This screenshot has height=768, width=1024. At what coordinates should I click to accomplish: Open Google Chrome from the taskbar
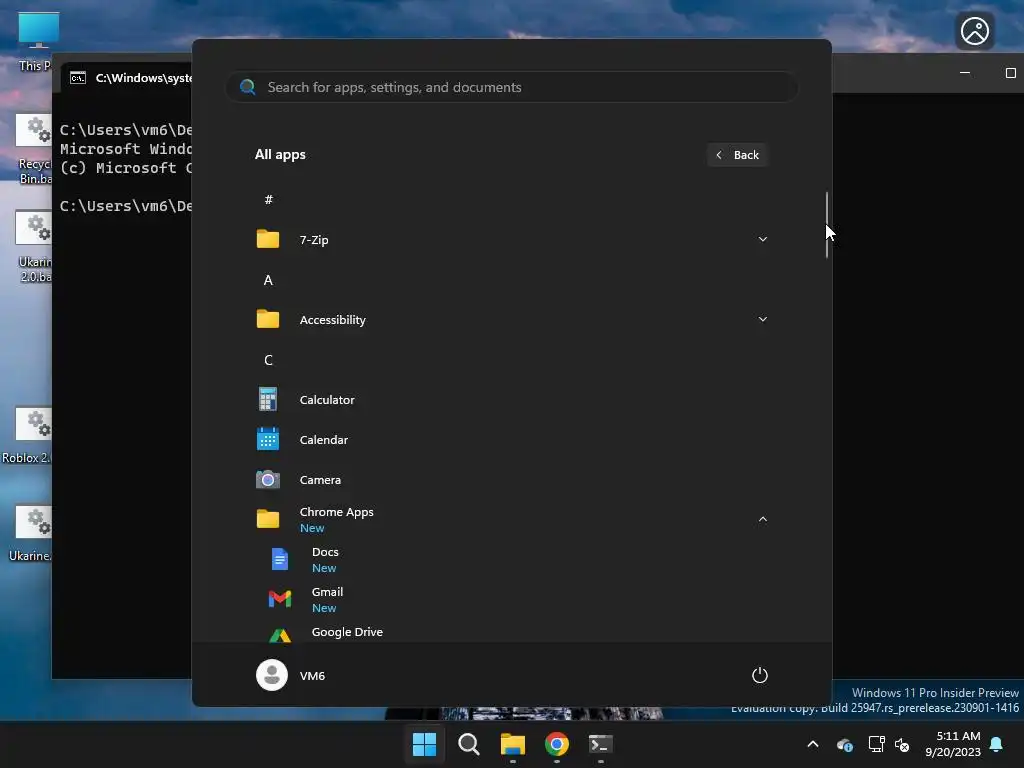pos(556,744)
